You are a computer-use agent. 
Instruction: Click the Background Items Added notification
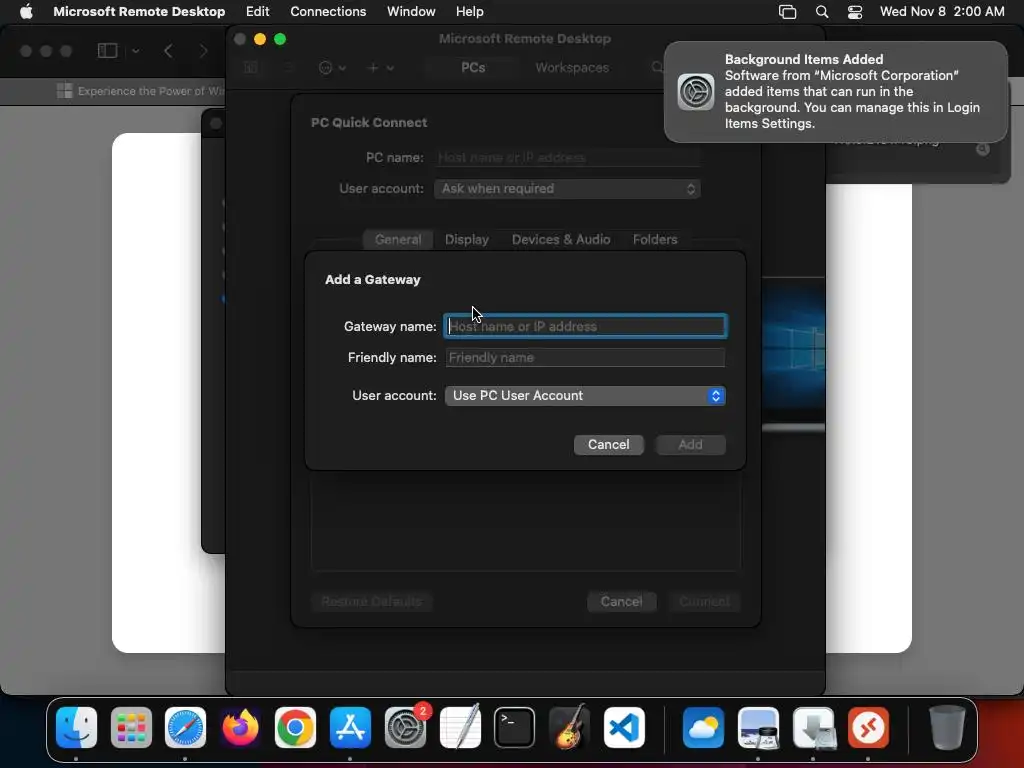coord(835,92)
